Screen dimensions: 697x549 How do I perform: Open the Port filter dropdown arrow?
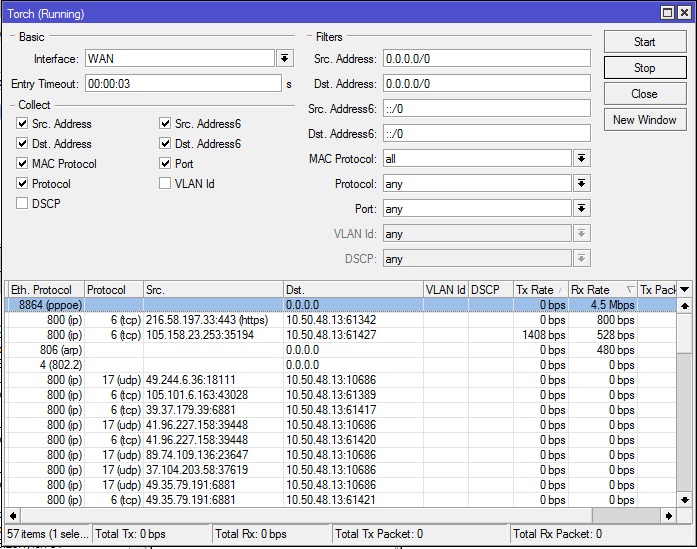(581, 208)
